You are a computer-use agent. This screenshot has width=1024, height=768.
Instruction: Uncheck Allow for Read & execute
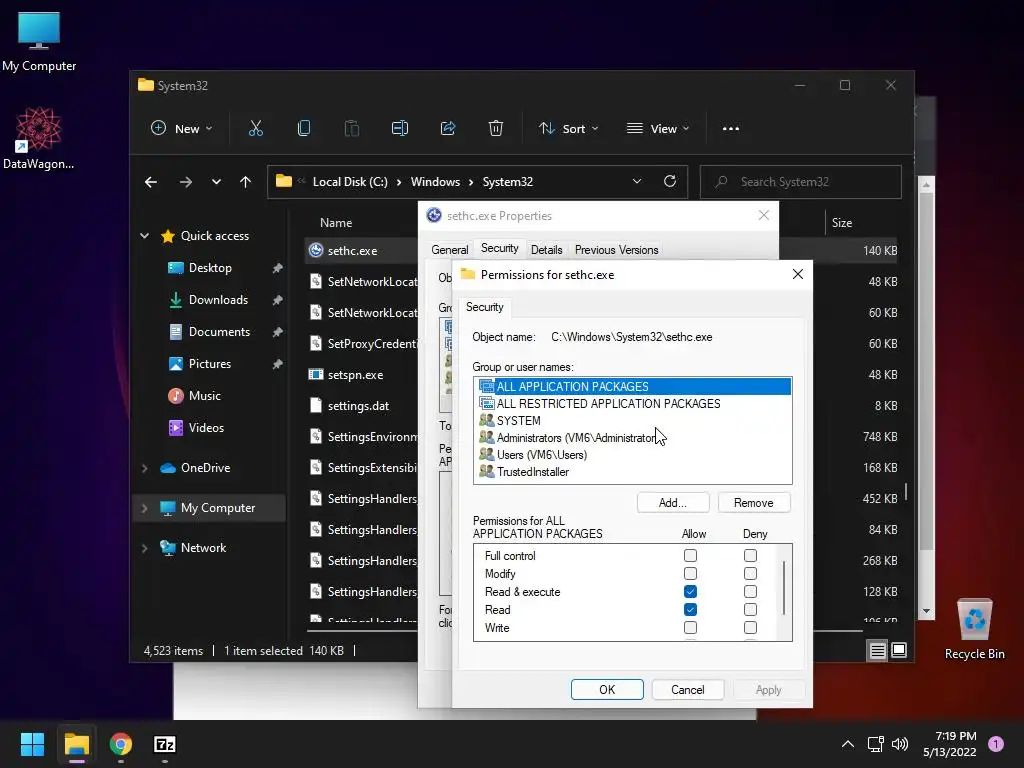[690, 592]
